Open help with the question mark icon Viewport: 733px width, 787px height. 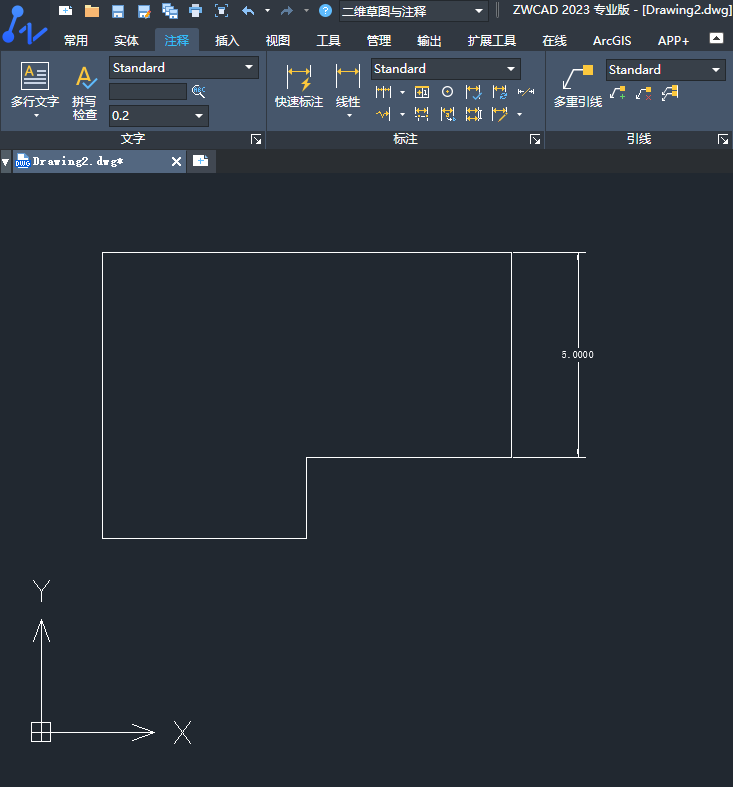[x=325, y=11]
